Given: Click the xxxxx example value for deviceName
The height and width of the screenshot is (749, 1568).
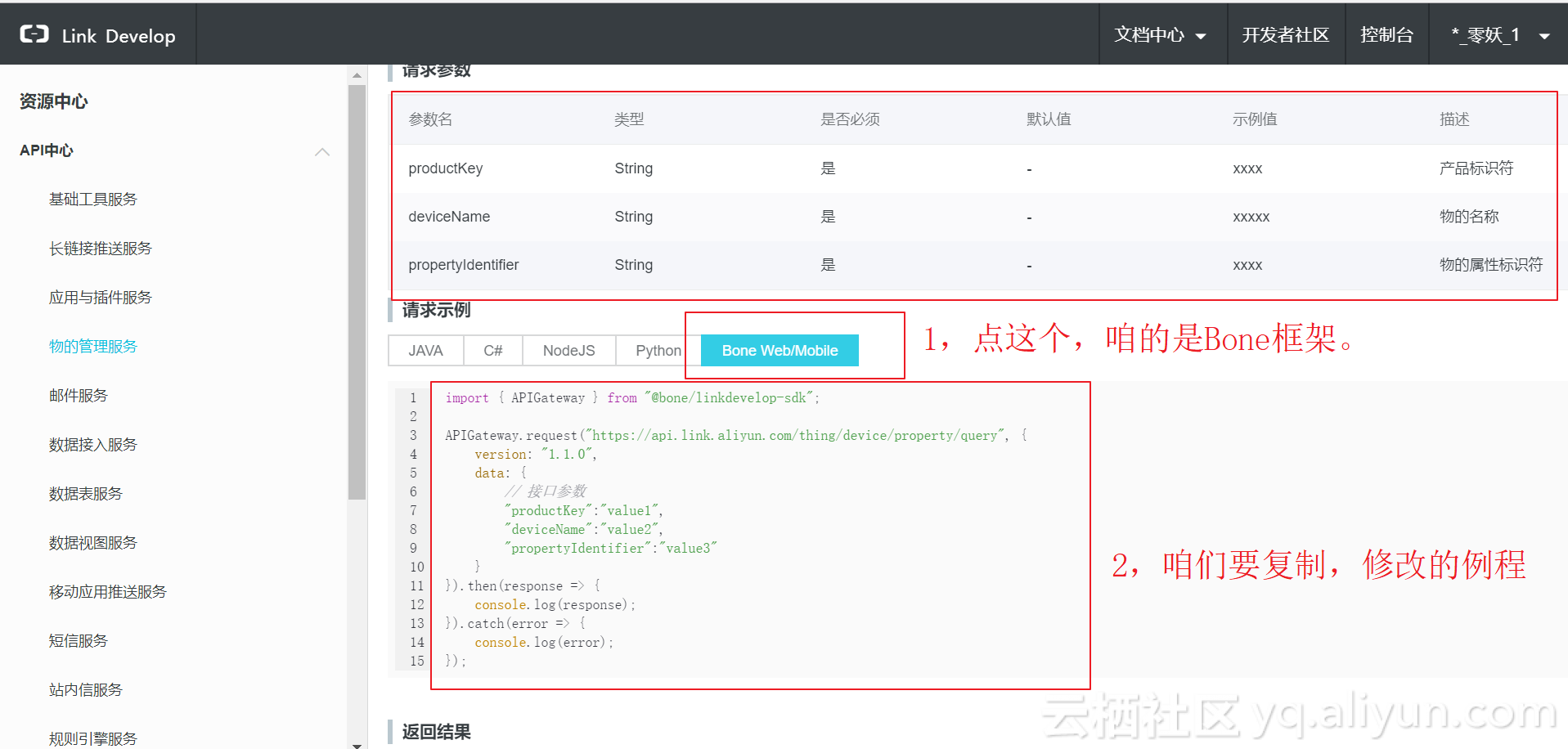Looking at the screenshot, I should tap(1251, 218).
